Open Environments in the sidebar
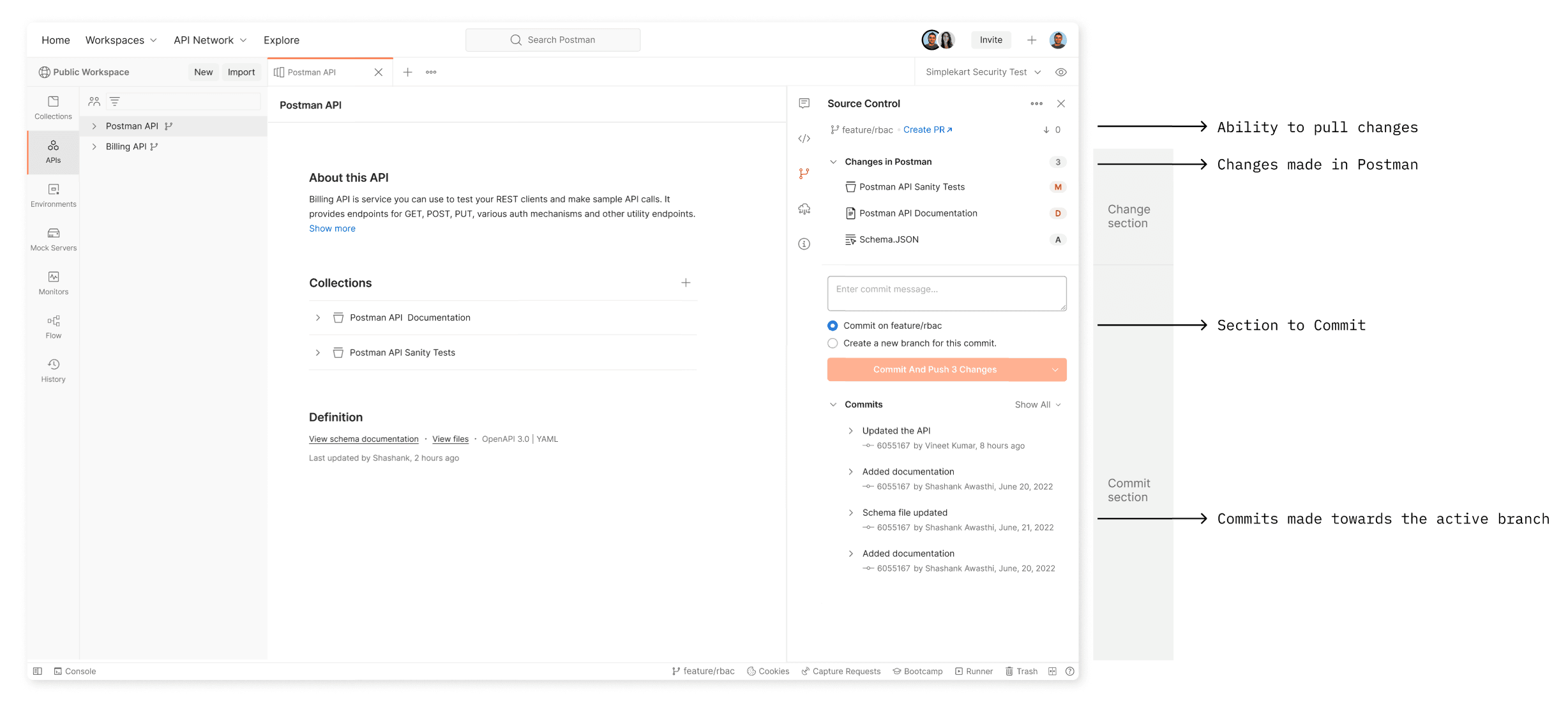The height and width of the screenshot is (710, 1568). point(53,195)
